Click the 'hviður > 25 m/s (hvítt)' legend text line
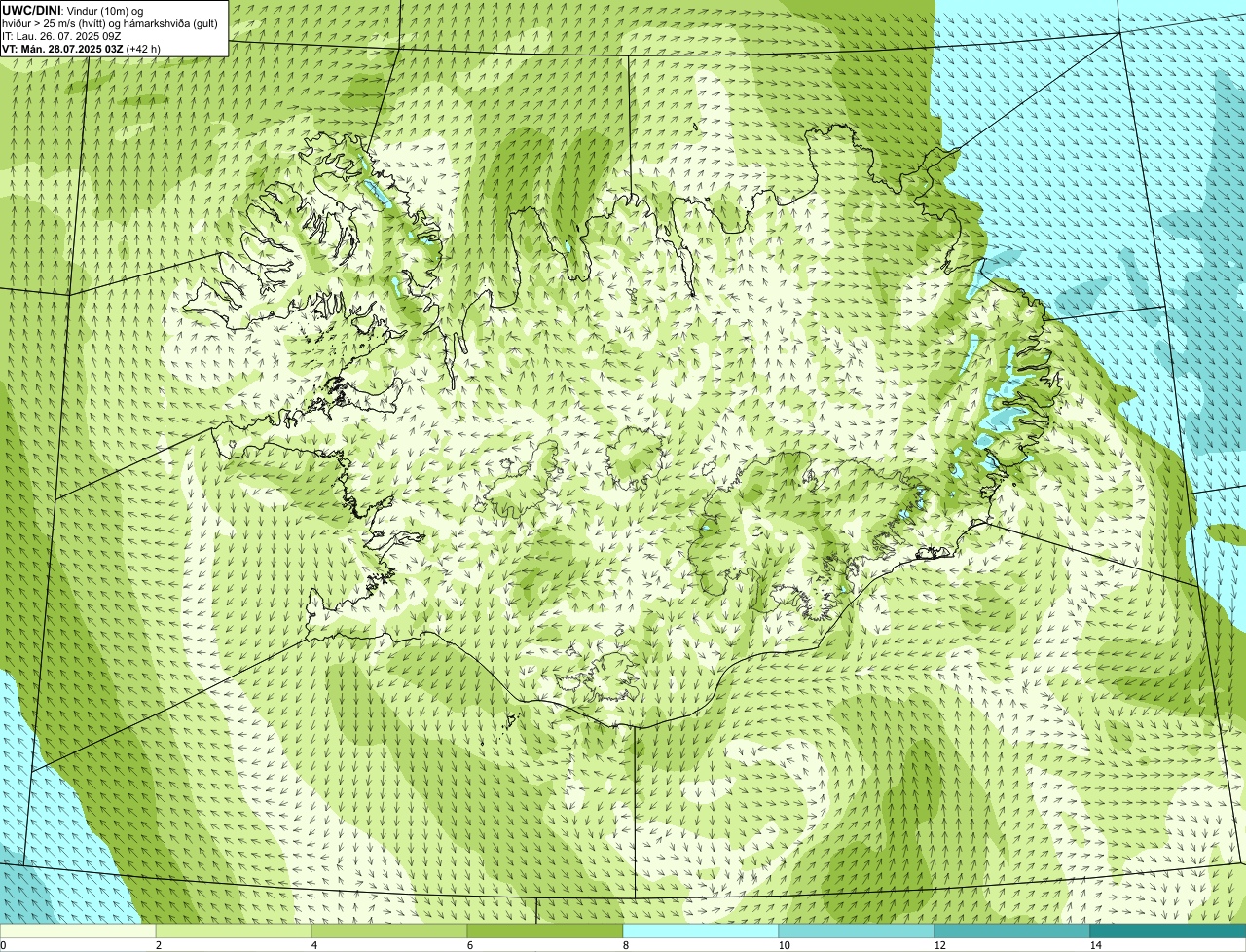Screen dimensions: 1246x952 pos(110,22)
